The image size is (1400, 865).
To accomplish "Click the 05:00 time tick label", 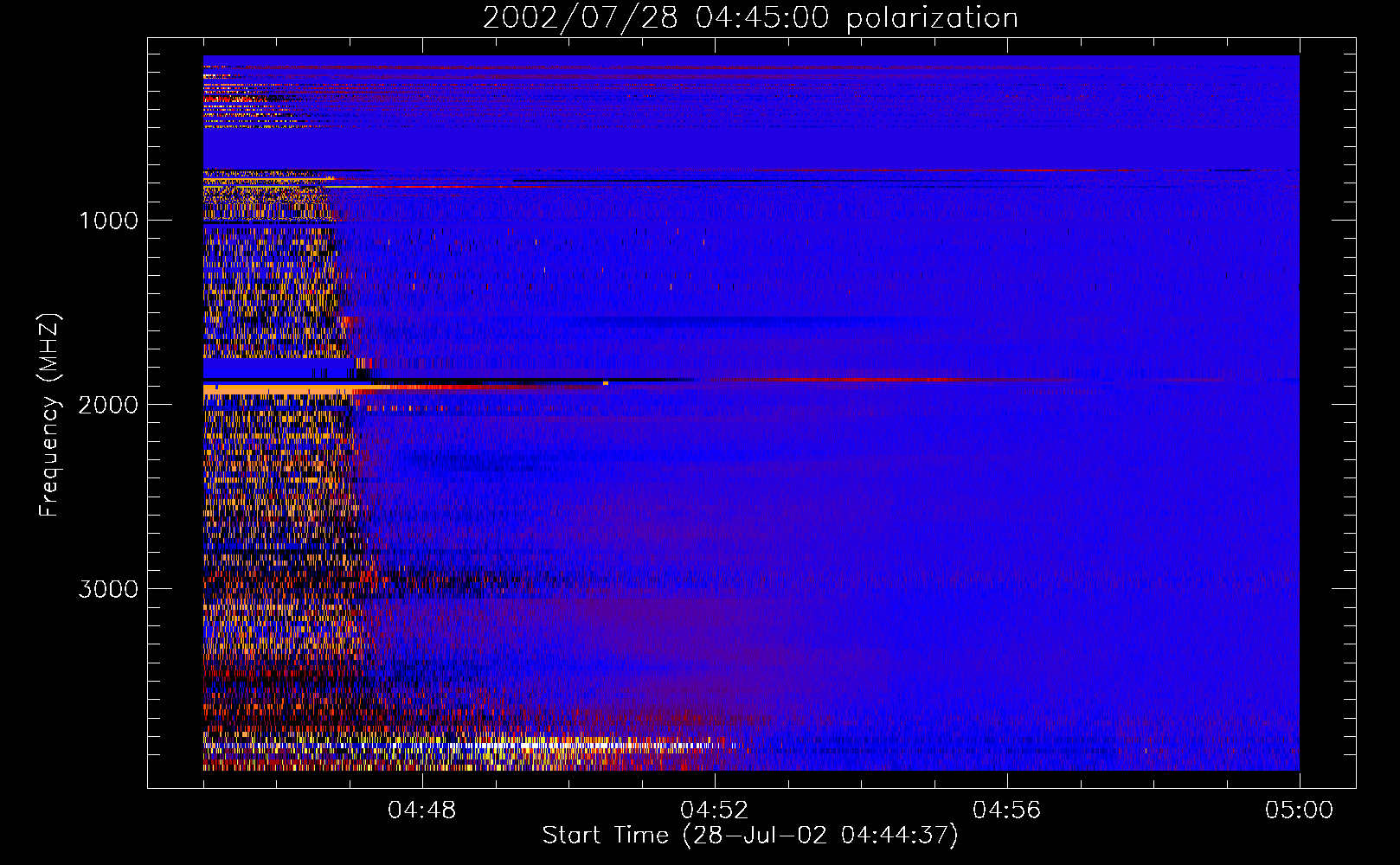I will [x=1300, y=811].
